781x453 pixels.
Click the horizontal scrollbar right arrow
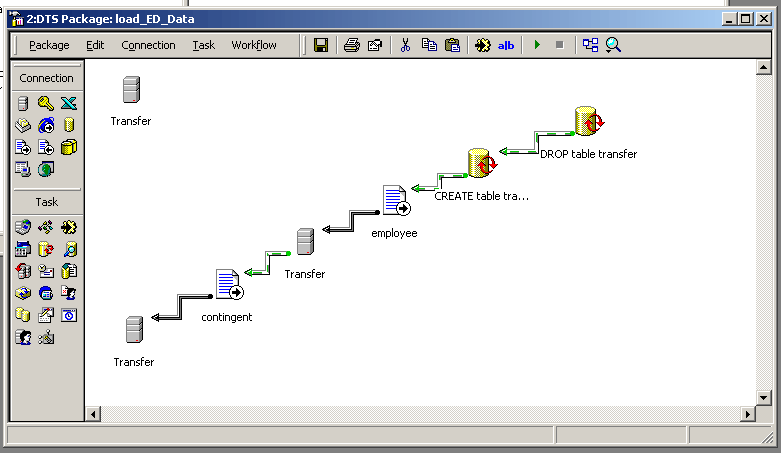point(748,414)
